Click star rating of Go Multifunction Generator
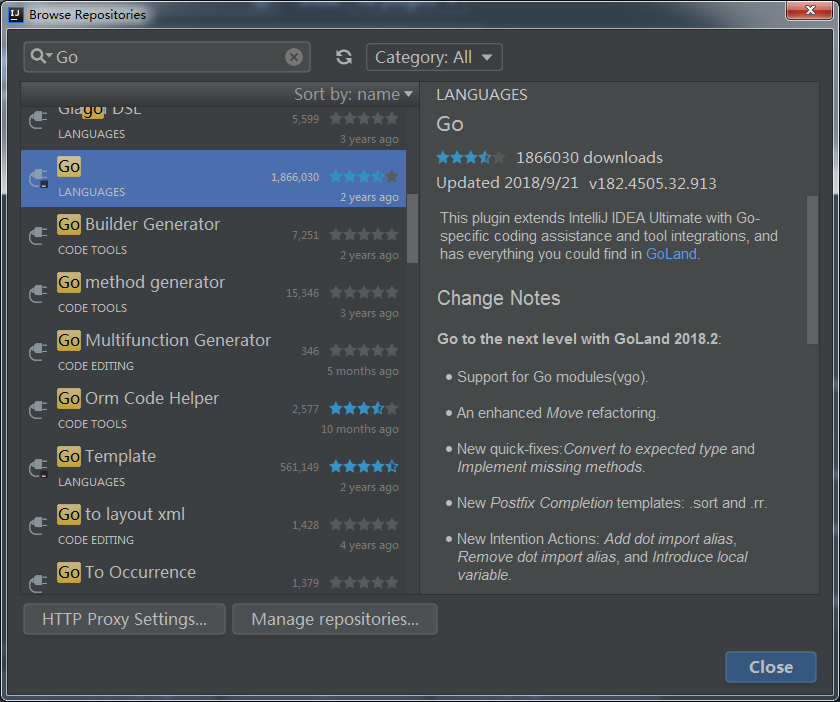 pyautogui.click(x=364, y=350)
